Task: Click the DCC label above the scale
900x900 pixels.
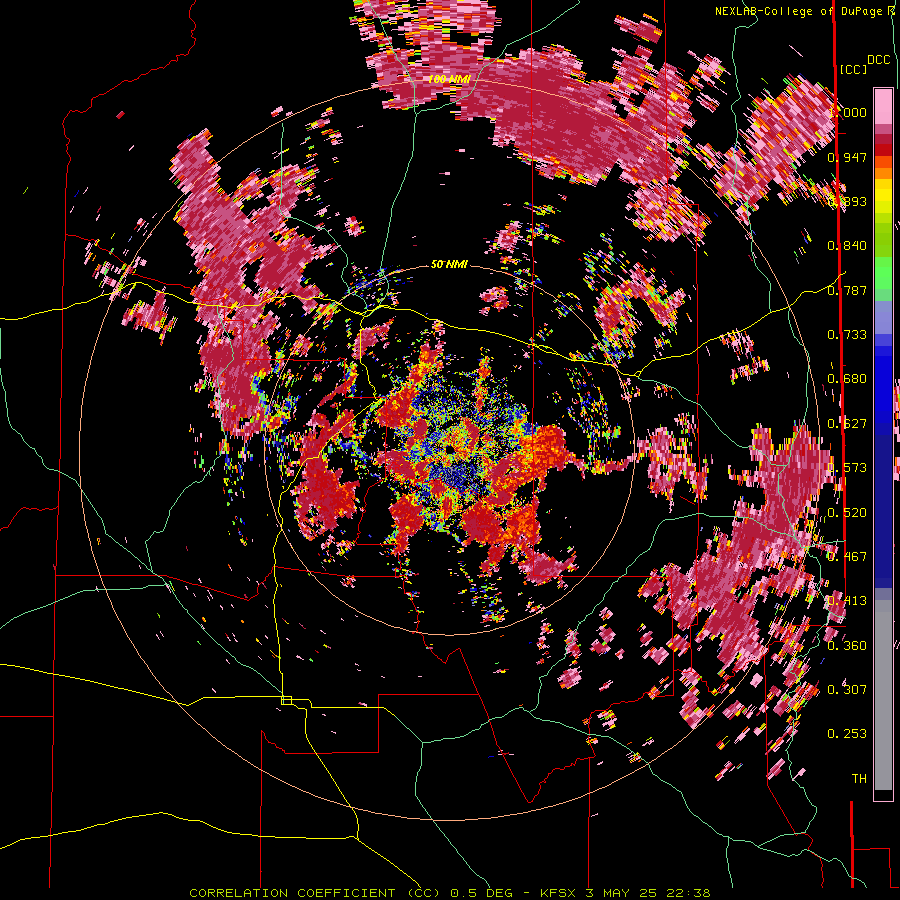Action: (x=878, y=60)
